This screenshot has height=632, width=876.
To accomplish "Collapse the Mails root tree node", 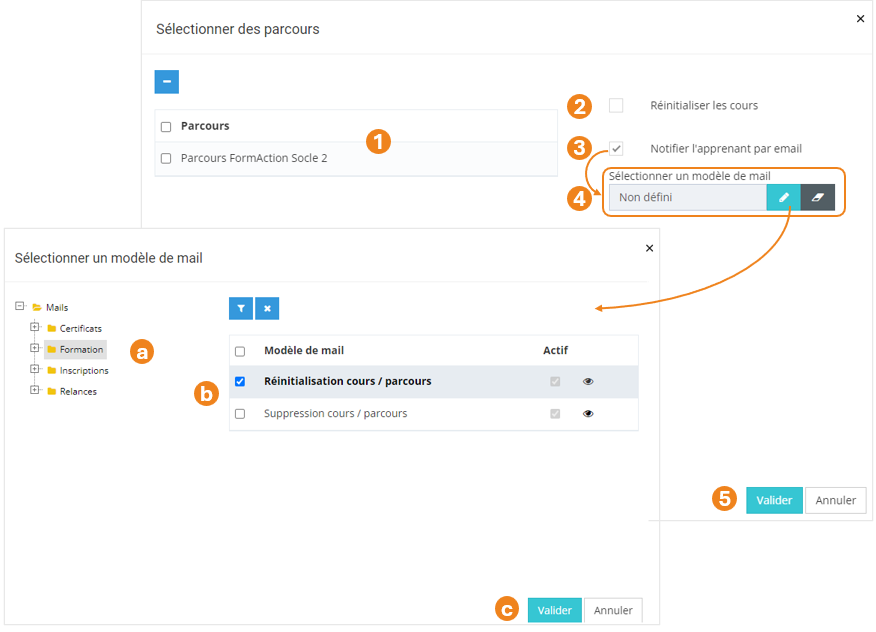I will click(21, 307).
